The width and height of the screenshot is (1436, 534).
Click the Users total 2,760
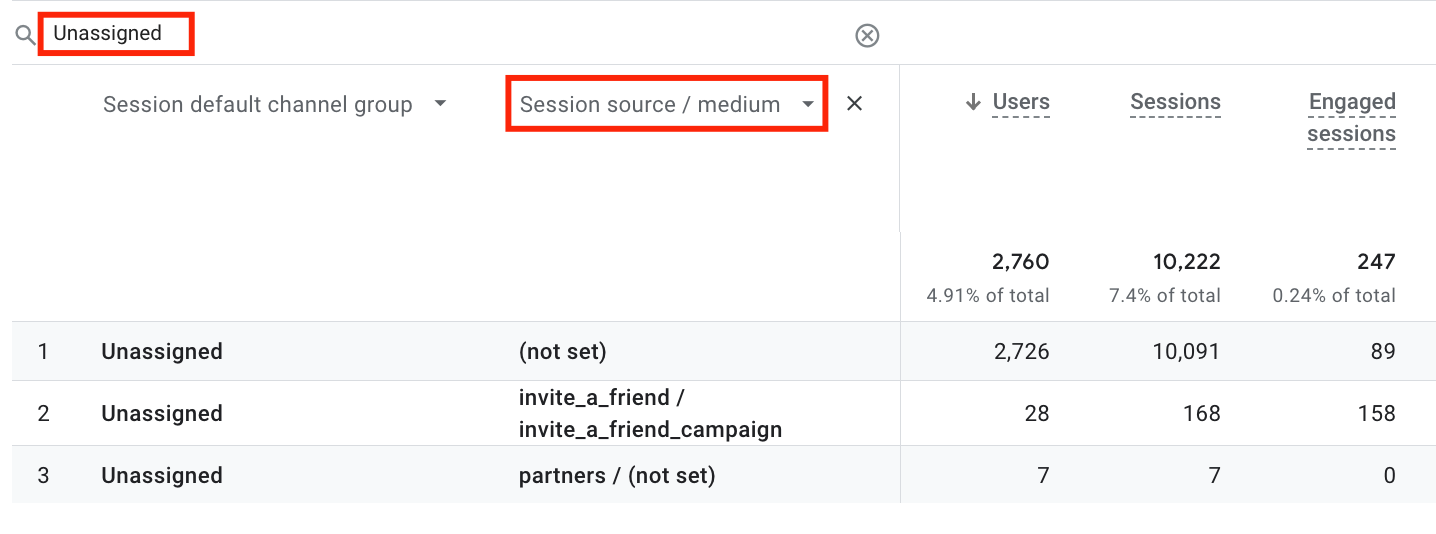(1019, 262)
